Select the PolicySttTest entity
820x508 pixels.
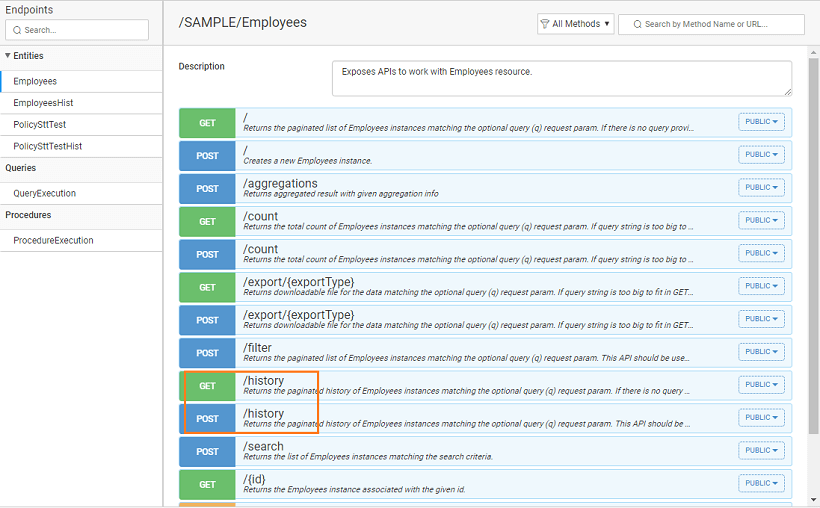[x=40, y=124]
